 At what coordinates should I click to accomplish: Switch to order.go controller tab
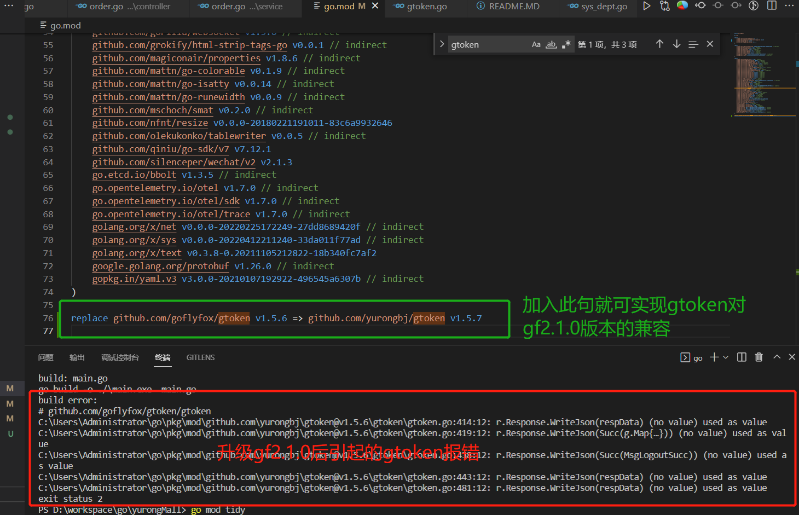click(122, 7)
